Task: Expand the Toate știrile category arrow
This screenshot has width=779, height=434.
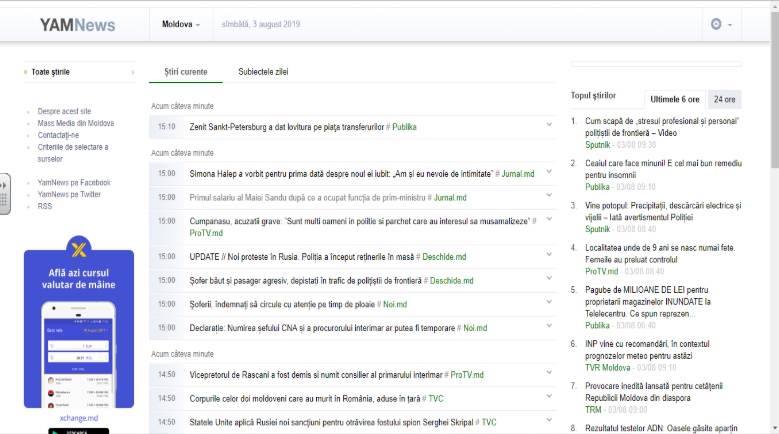Action: pyautogui.click(x=132, y=72)
